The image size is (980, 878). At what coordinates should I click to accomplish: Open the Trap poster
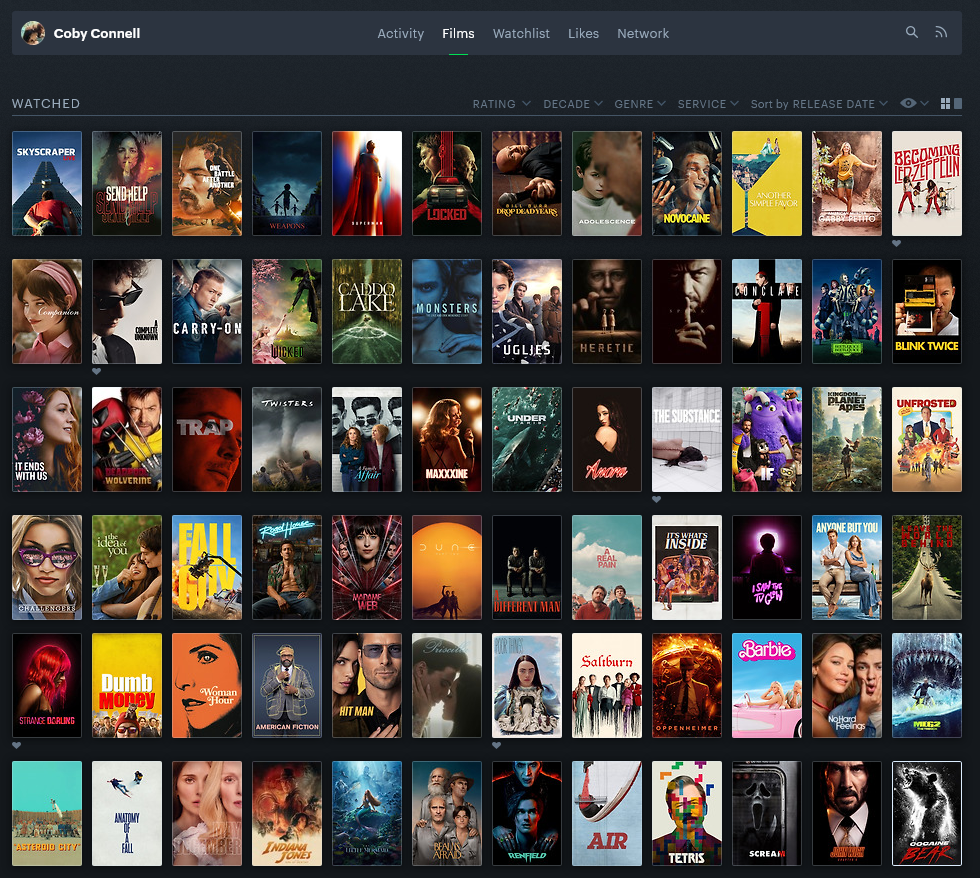coord(207,439)
